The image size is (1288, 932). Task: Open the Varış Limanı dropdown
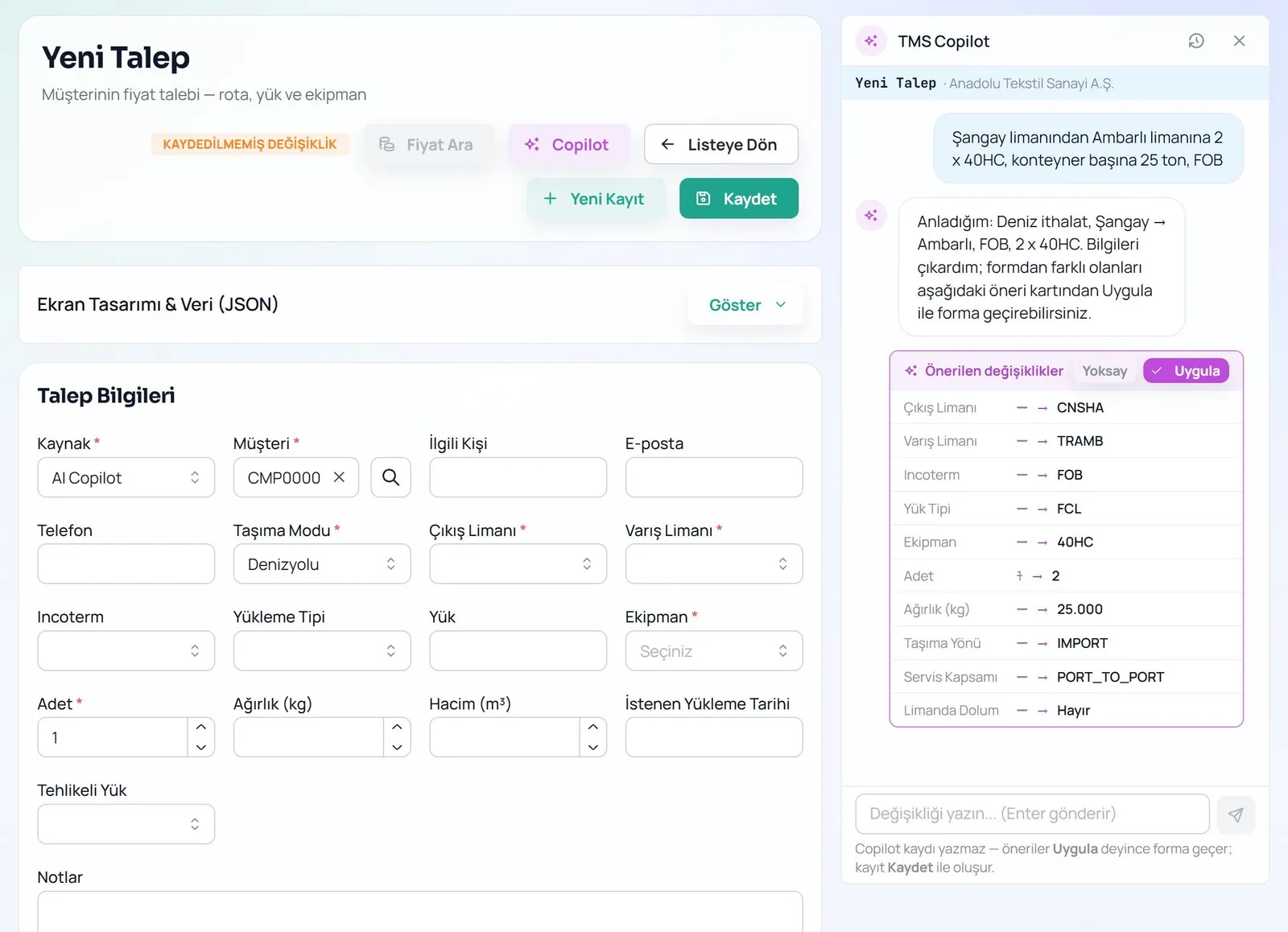(x=713, y=564)
